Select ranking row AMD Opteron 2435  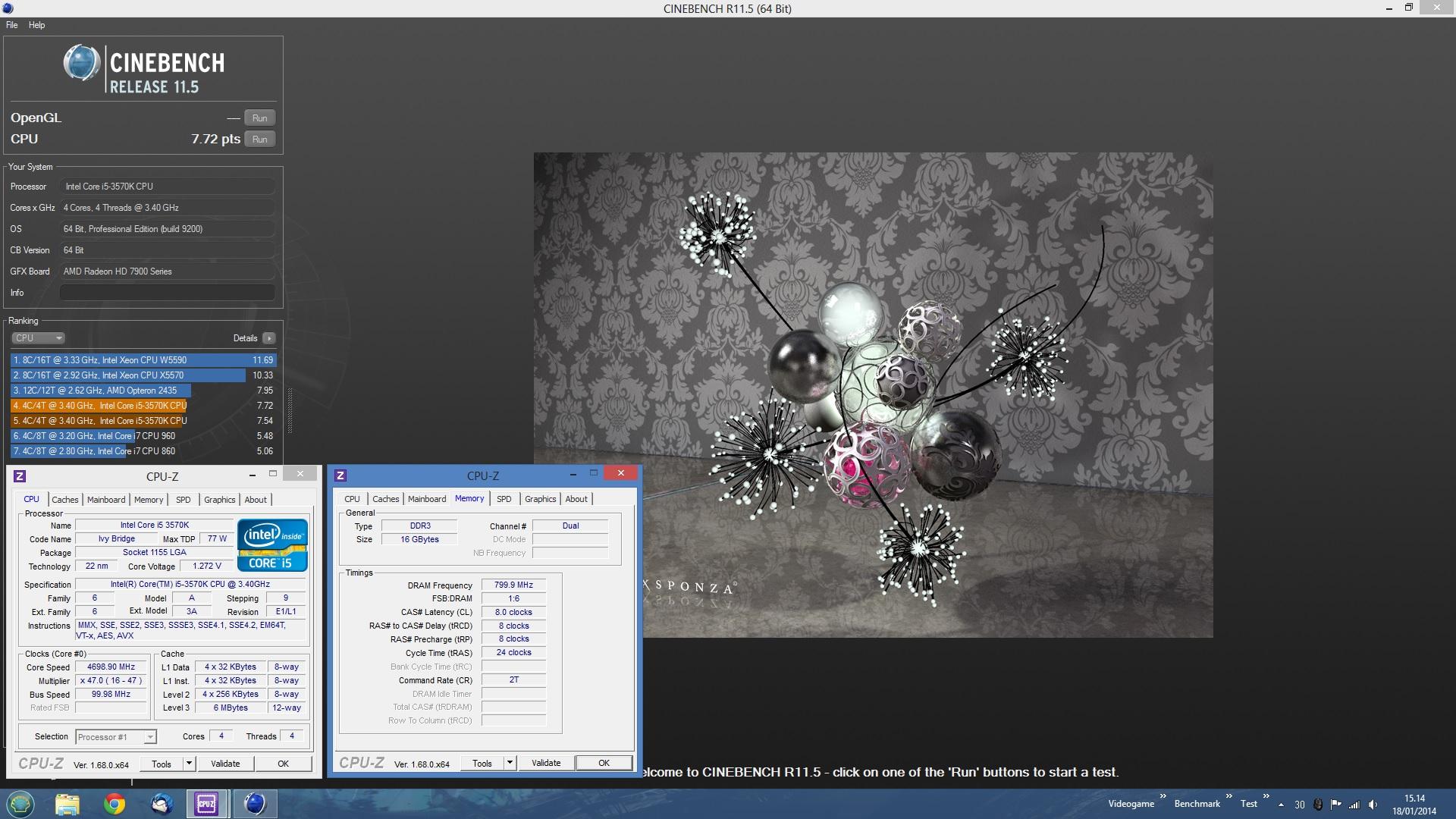tap(143, 391)
